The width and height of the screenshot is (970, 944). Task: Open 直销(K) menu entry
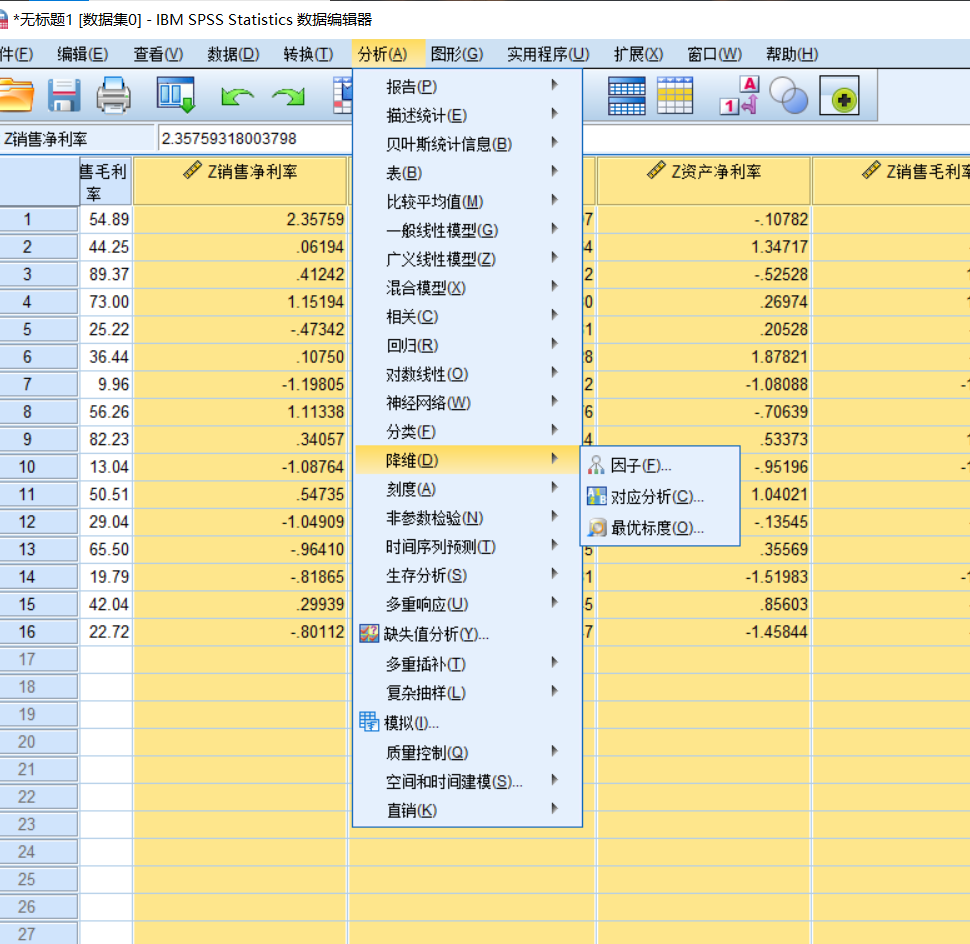pos(467,810)
